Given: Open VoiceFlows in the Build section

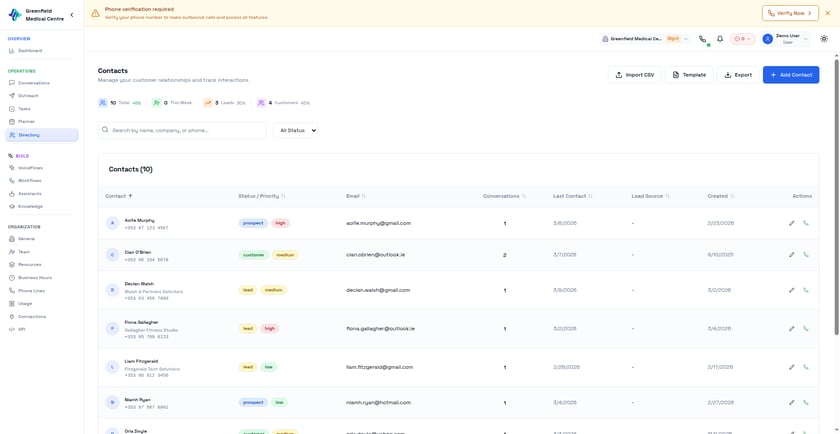Looking at the screenshot, I should coord(41,168).
